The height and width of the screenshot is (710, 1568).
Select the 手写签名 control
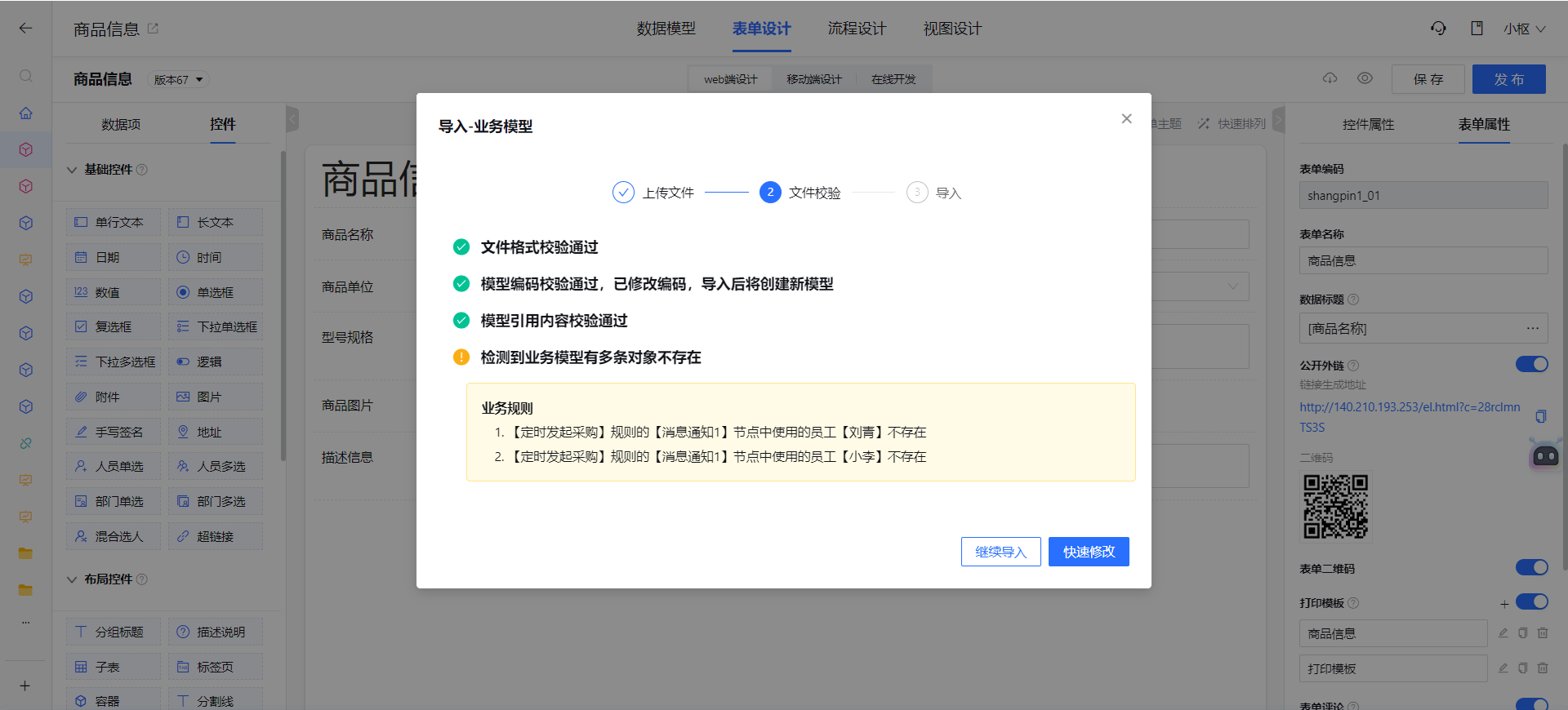(x=114, y=432)
